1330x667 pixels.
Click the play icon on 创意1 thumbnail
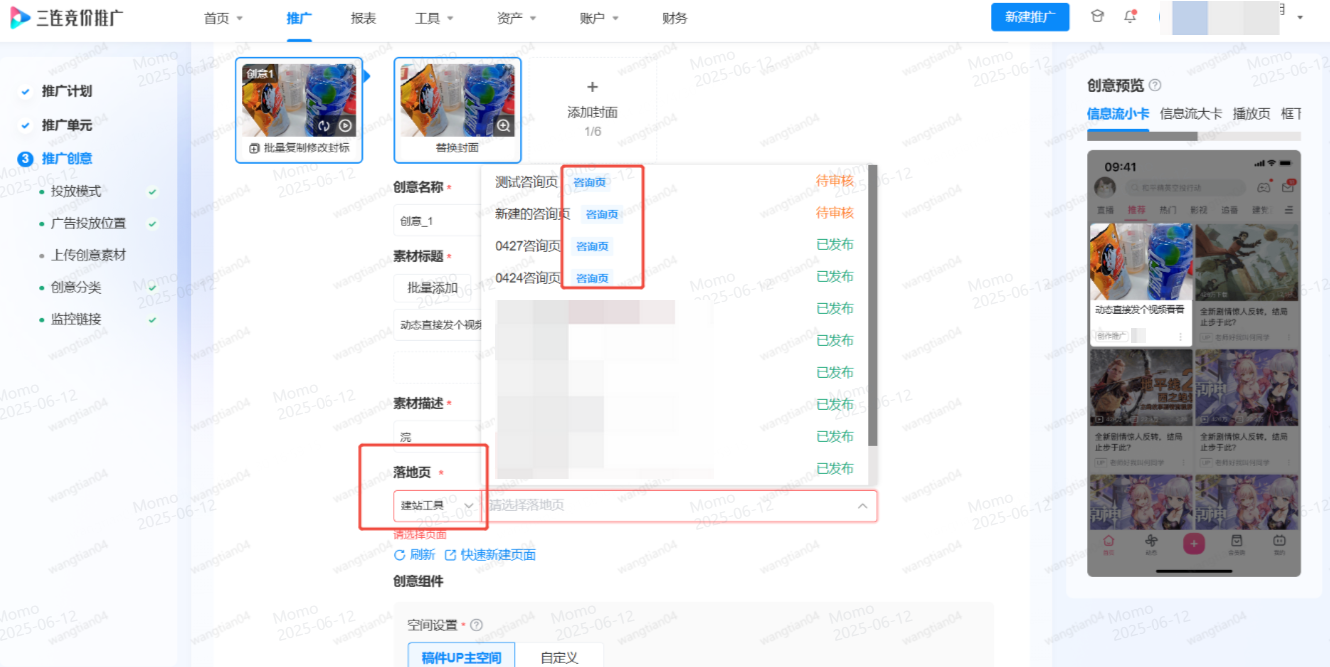(x=345, y=126)
